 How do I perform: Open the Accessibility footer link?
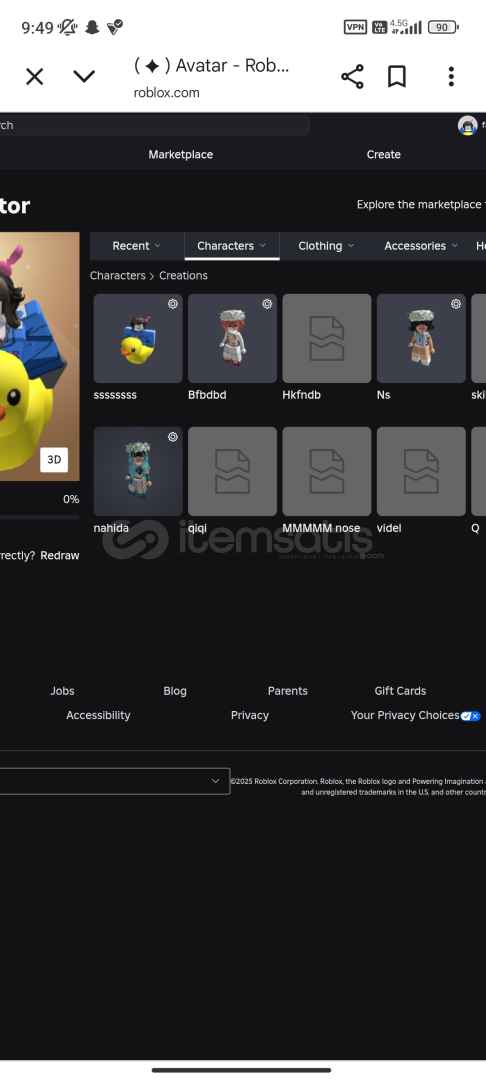98,716
